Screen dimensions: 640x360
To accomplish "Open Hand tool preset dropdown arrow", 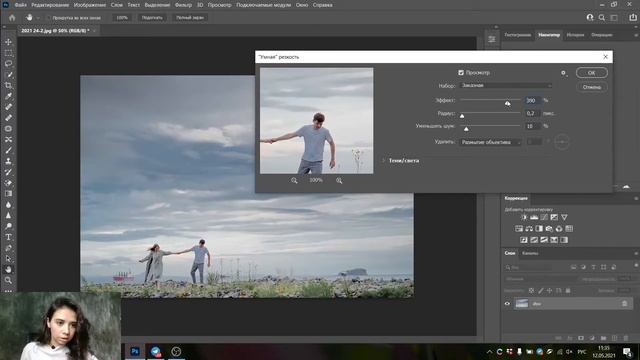I will [x=38, y=18].
